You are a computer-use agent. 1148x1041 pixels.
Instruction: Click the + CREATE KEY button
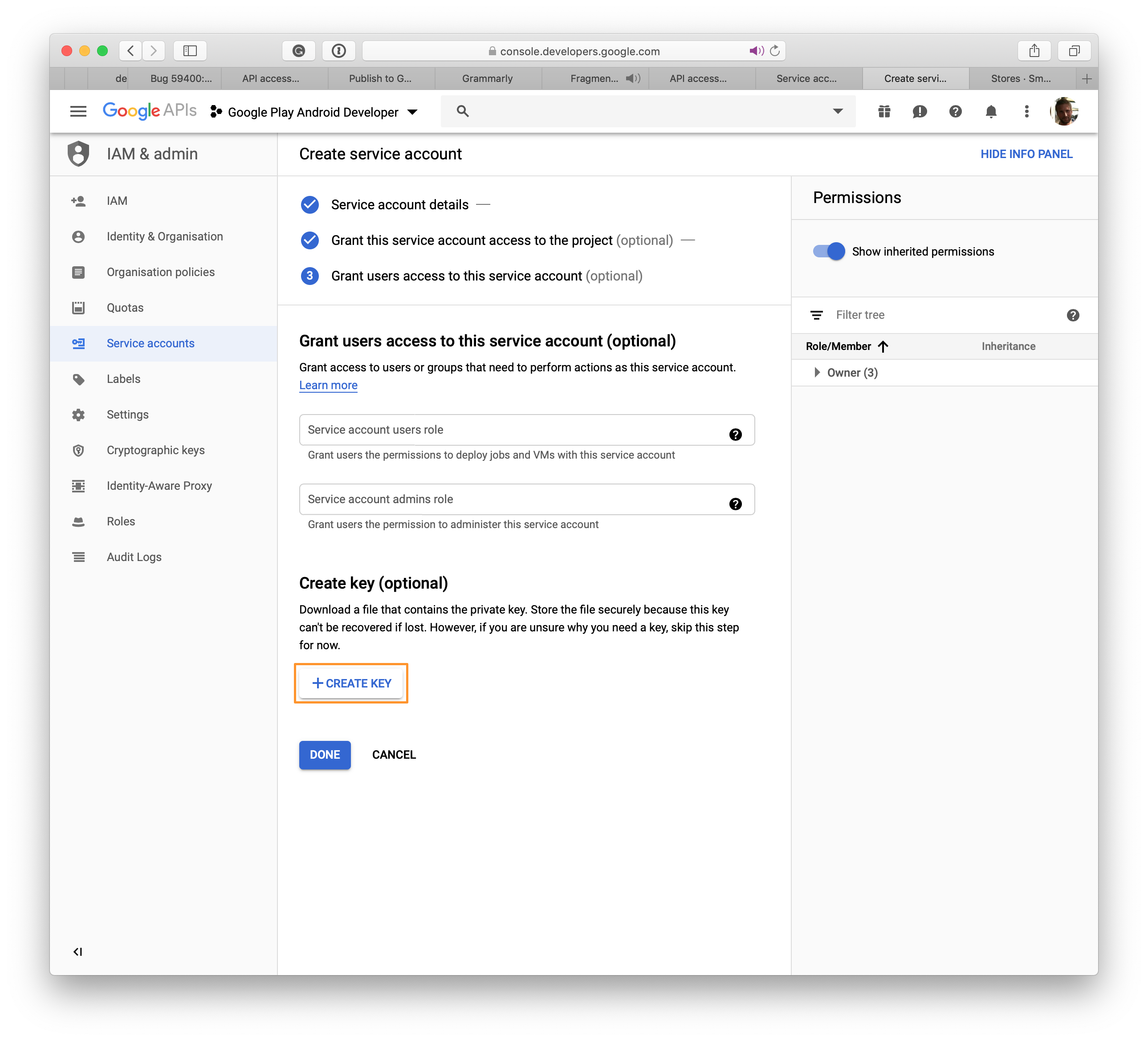[352, 683]
